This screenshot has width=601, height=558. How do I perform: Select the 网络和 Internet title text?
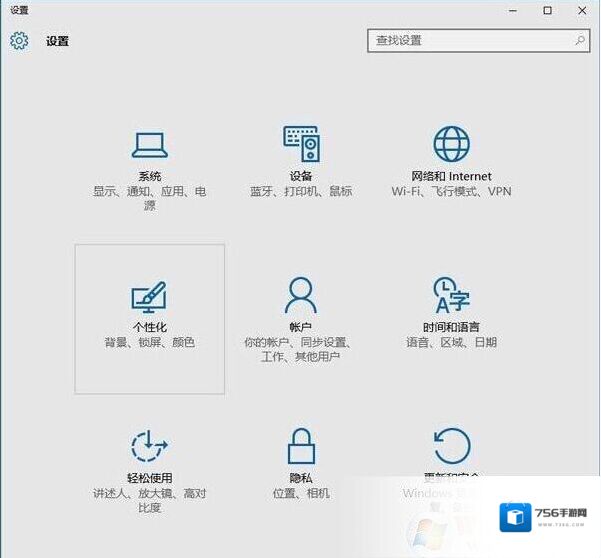pyautogui.click(x=451, y=177)
